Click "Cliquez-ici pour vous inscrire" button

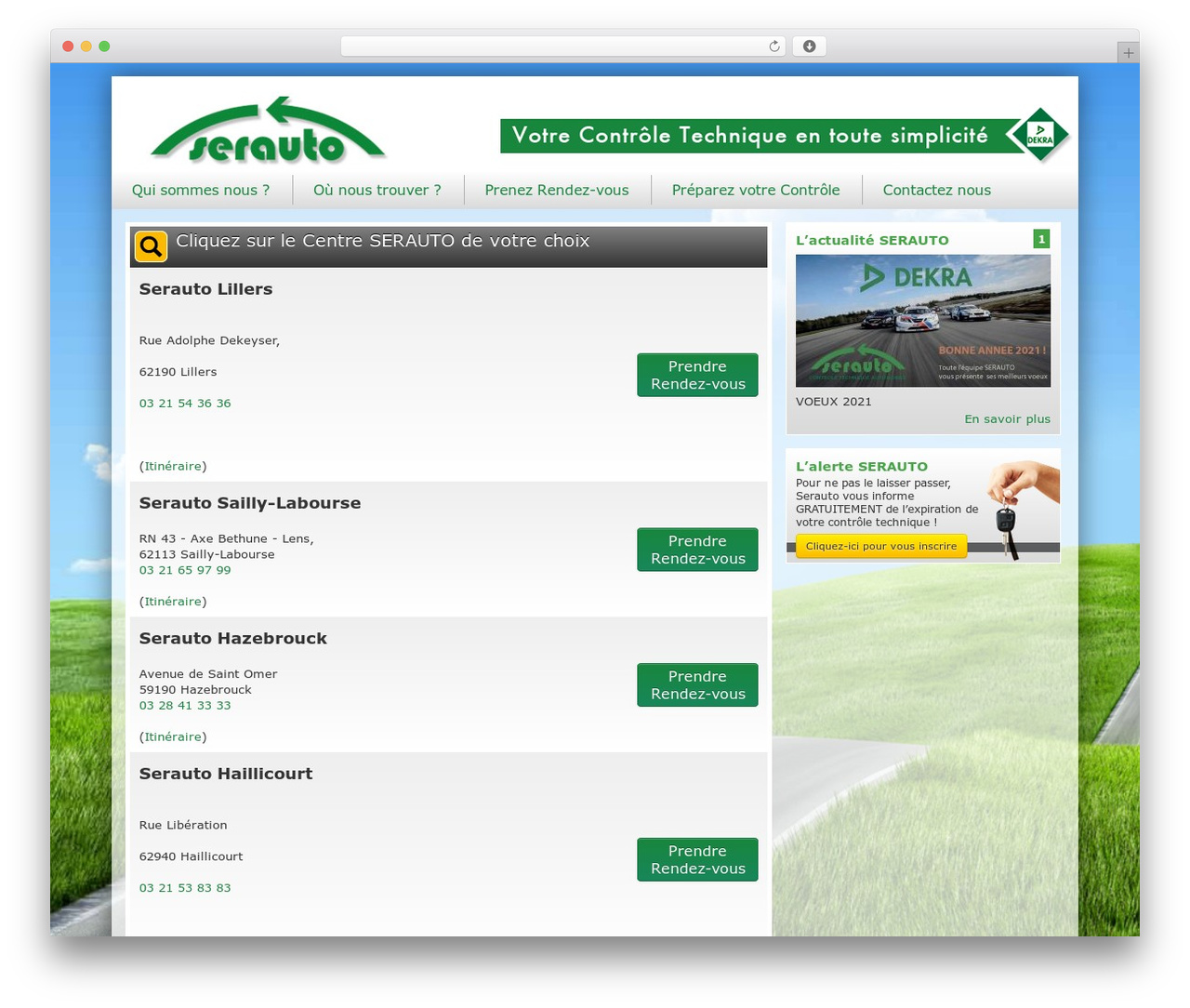tap(881, 546)
